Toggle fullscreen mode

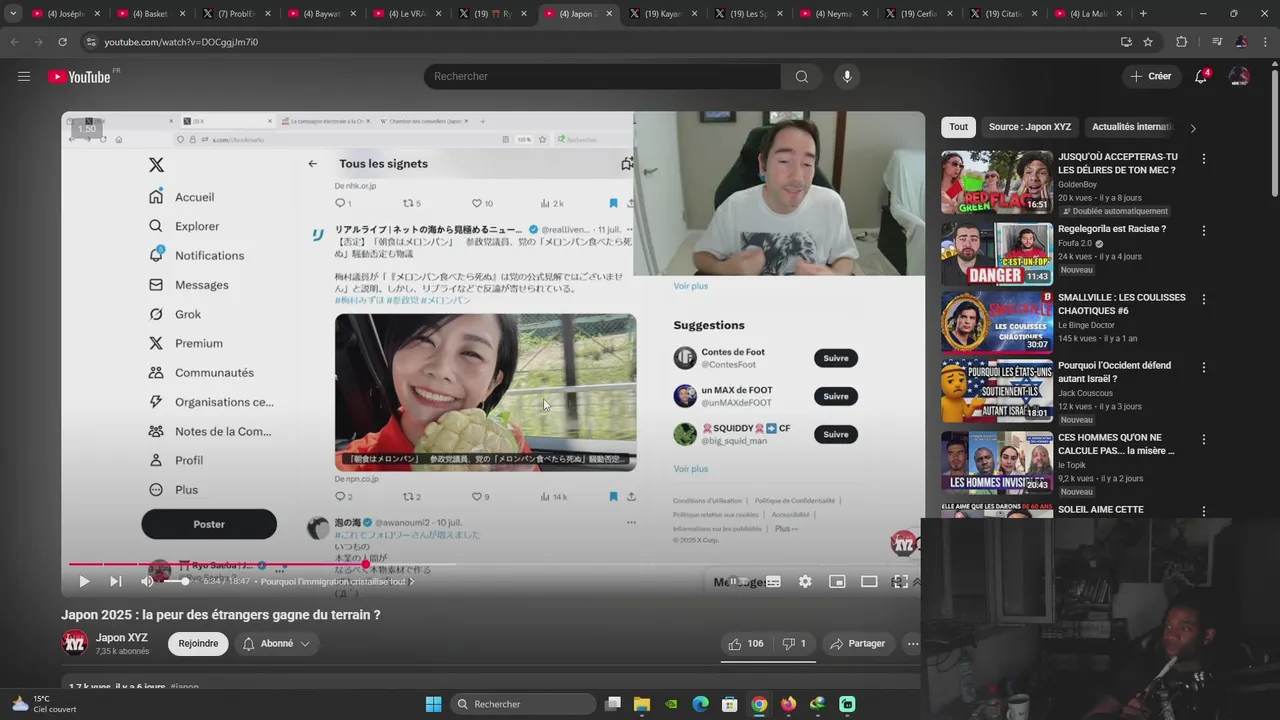(900, 581)
